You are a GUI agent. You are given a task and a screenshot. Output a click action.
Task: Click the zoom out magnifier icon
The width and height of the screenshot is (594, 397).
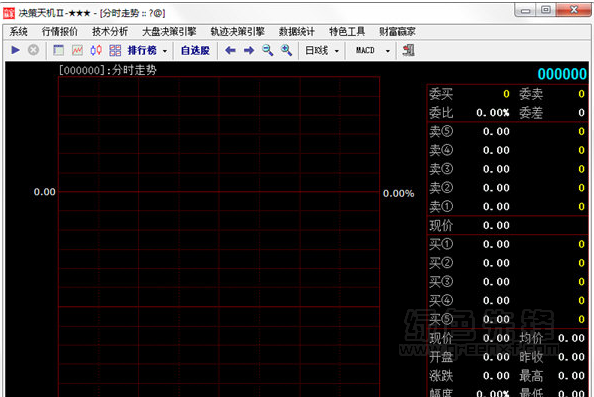(267, 50)
